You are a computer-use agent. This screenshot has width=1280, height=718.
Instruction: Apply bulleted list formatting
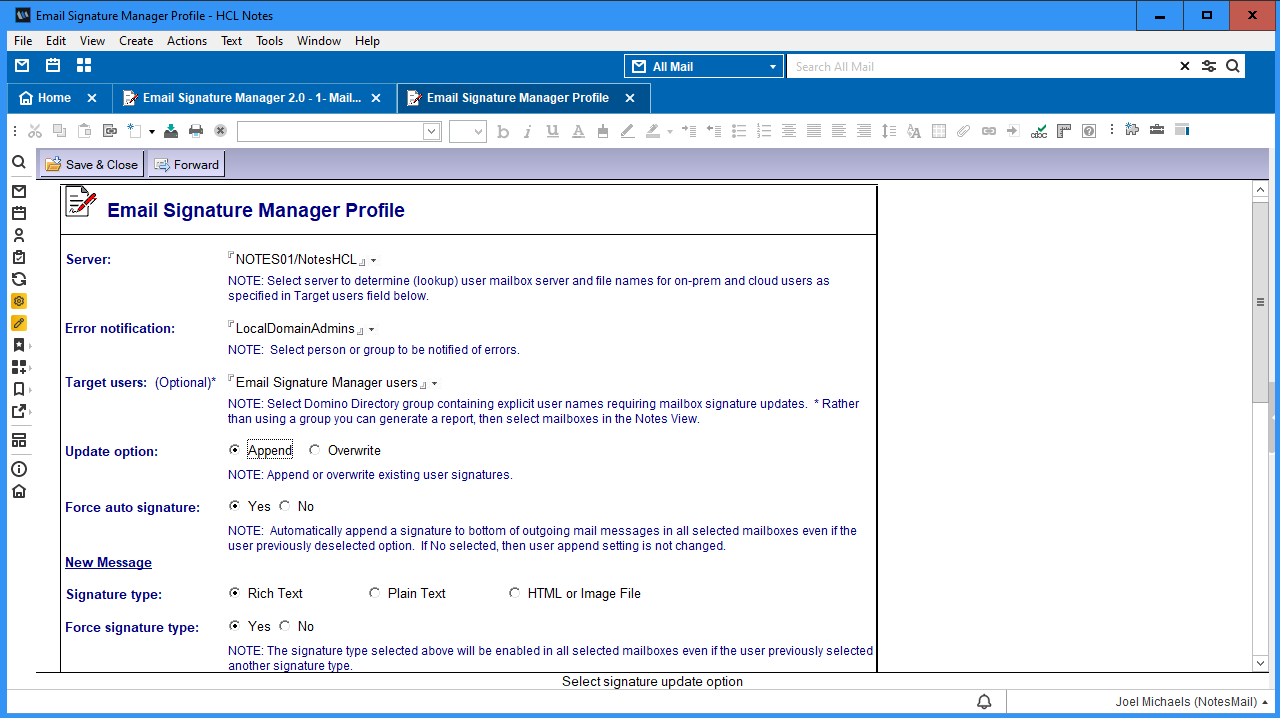tap(737, 130)
